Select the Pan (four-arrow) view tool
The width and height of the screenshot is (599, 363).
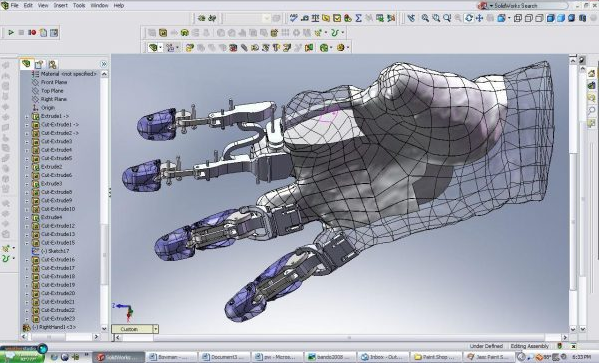[479, 18]
